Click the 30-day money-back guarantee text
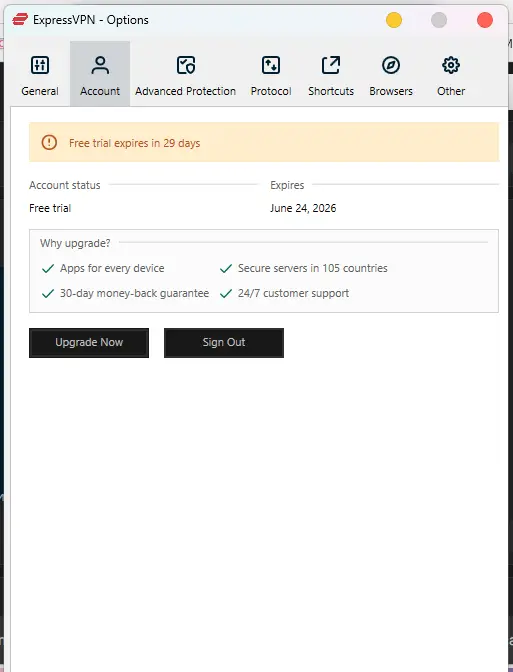The width and height of the screenshot is (513, 672). (x=134, y=294)
